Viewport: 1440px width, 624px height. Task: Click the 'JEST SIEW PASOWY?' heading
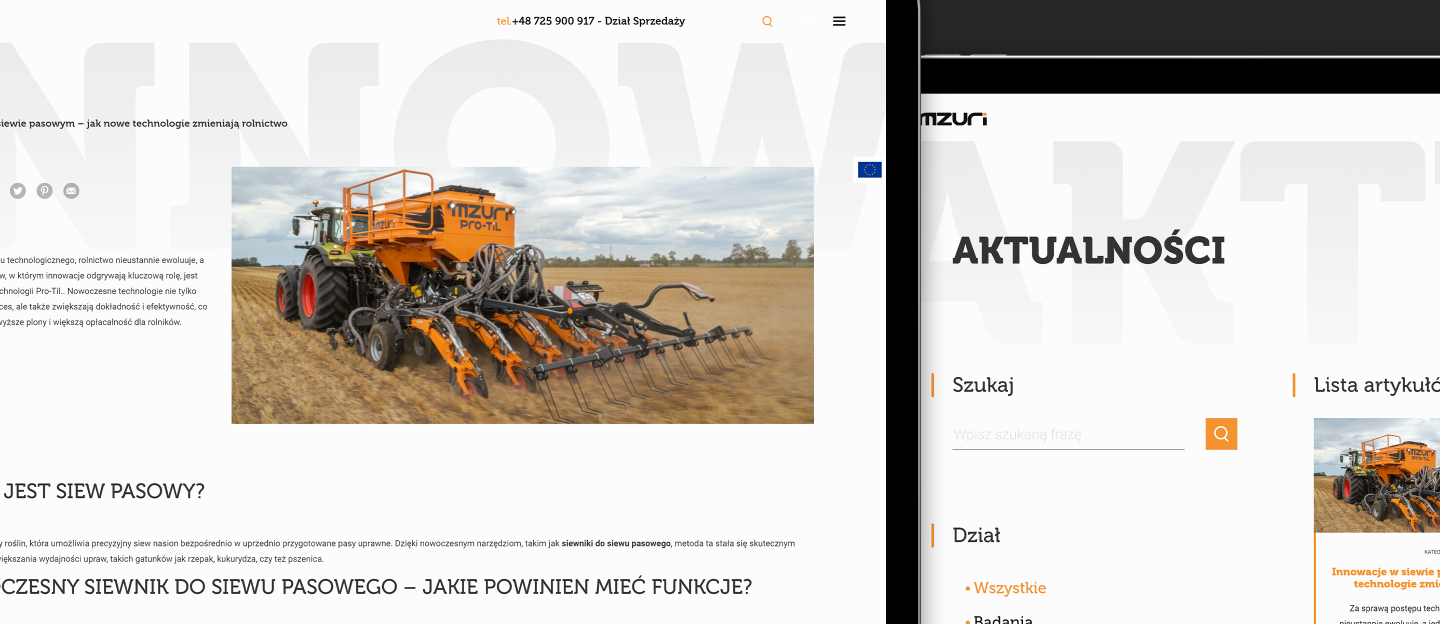(104, 491)
